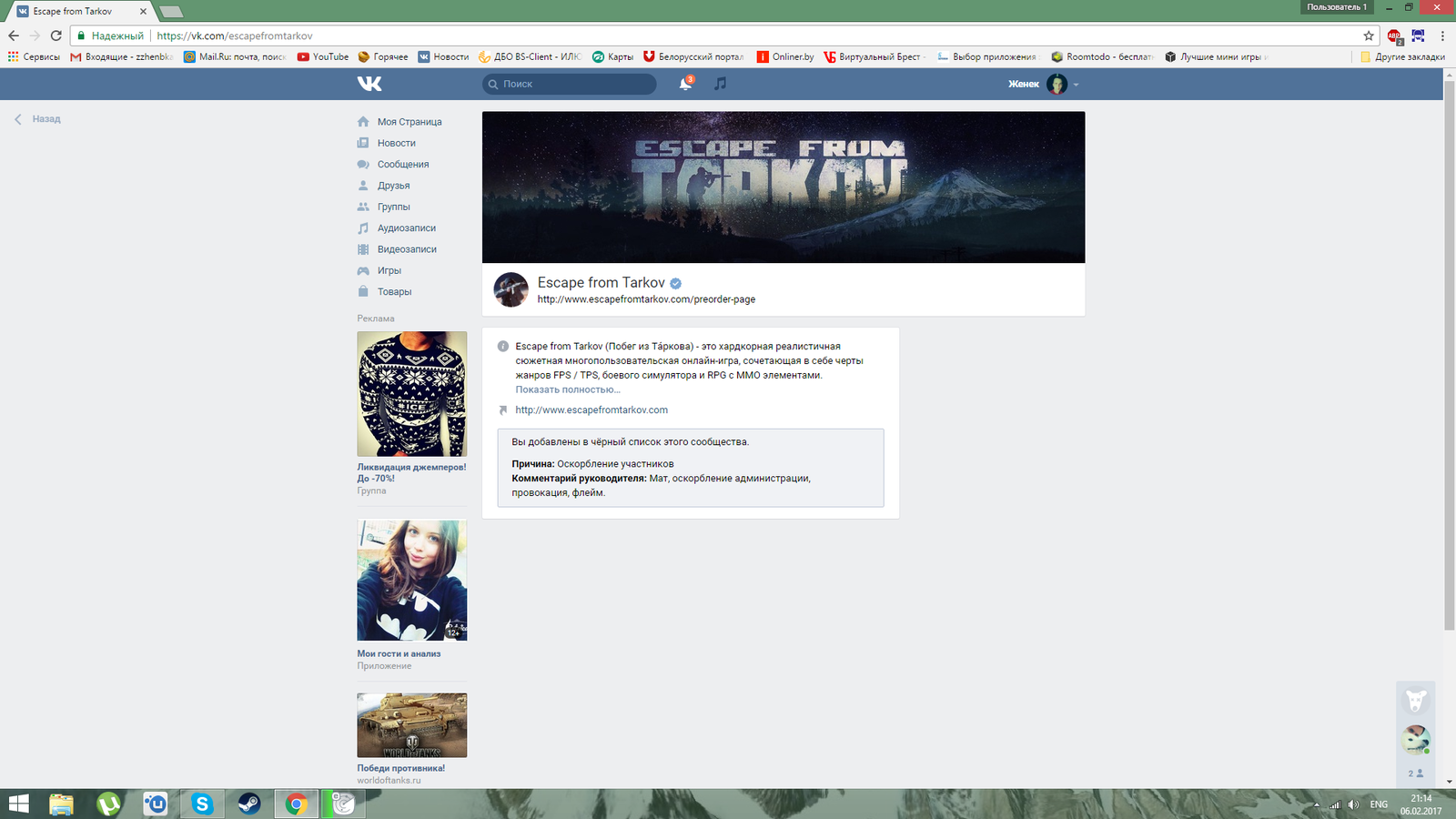Open the girl photo ad image
This screenshot has width=1456, height=819.
411,581
